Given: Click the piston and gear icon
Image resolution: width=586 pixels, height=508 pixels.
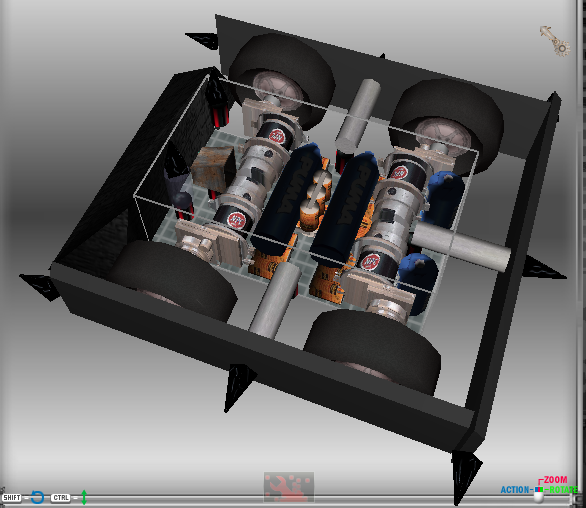Looking at the screenshot, I should click(555, 41).
